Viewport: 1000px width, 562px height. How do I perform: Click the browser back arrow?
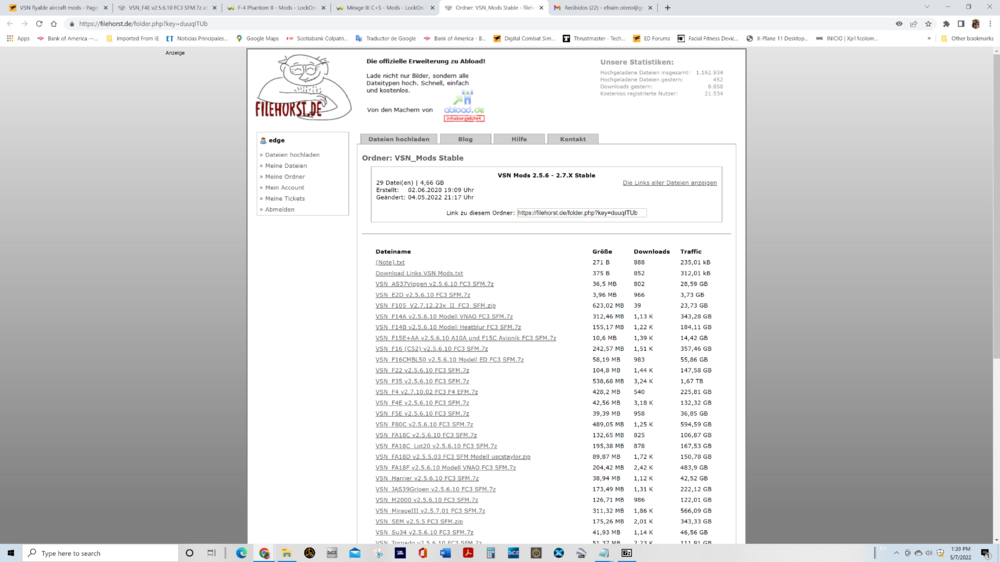pyautogui.click(x=10, y=24)
